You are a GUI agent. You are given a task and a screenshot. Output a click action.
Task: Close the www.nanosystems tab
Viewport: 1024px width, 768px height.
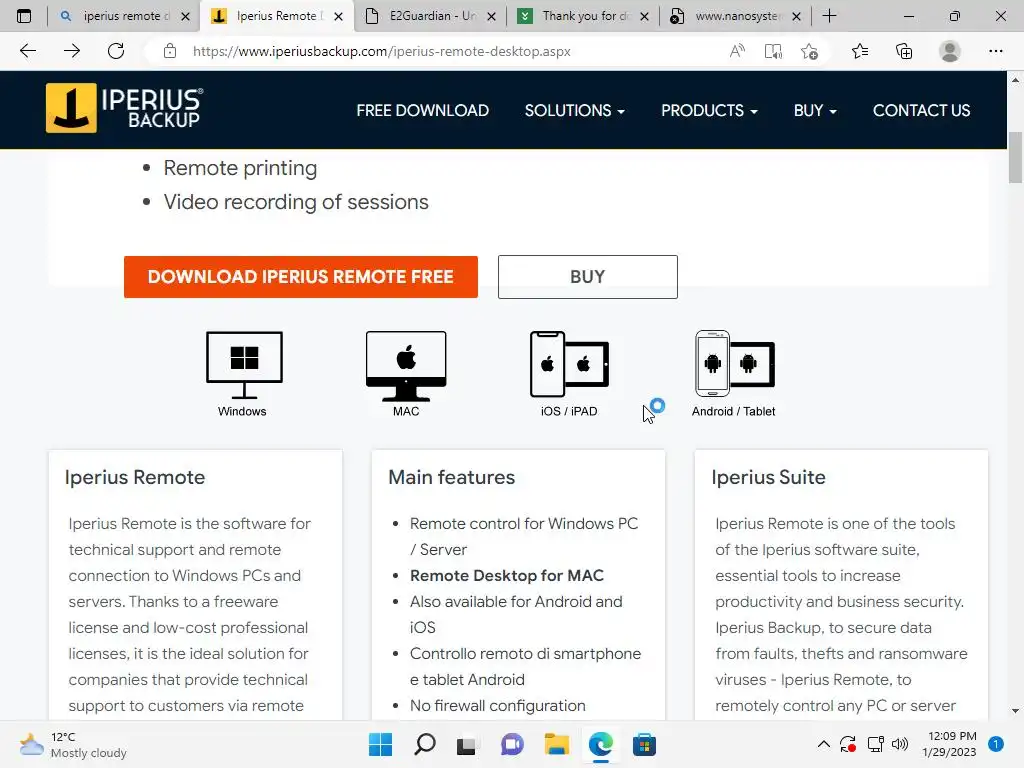[x=797, y=16]
